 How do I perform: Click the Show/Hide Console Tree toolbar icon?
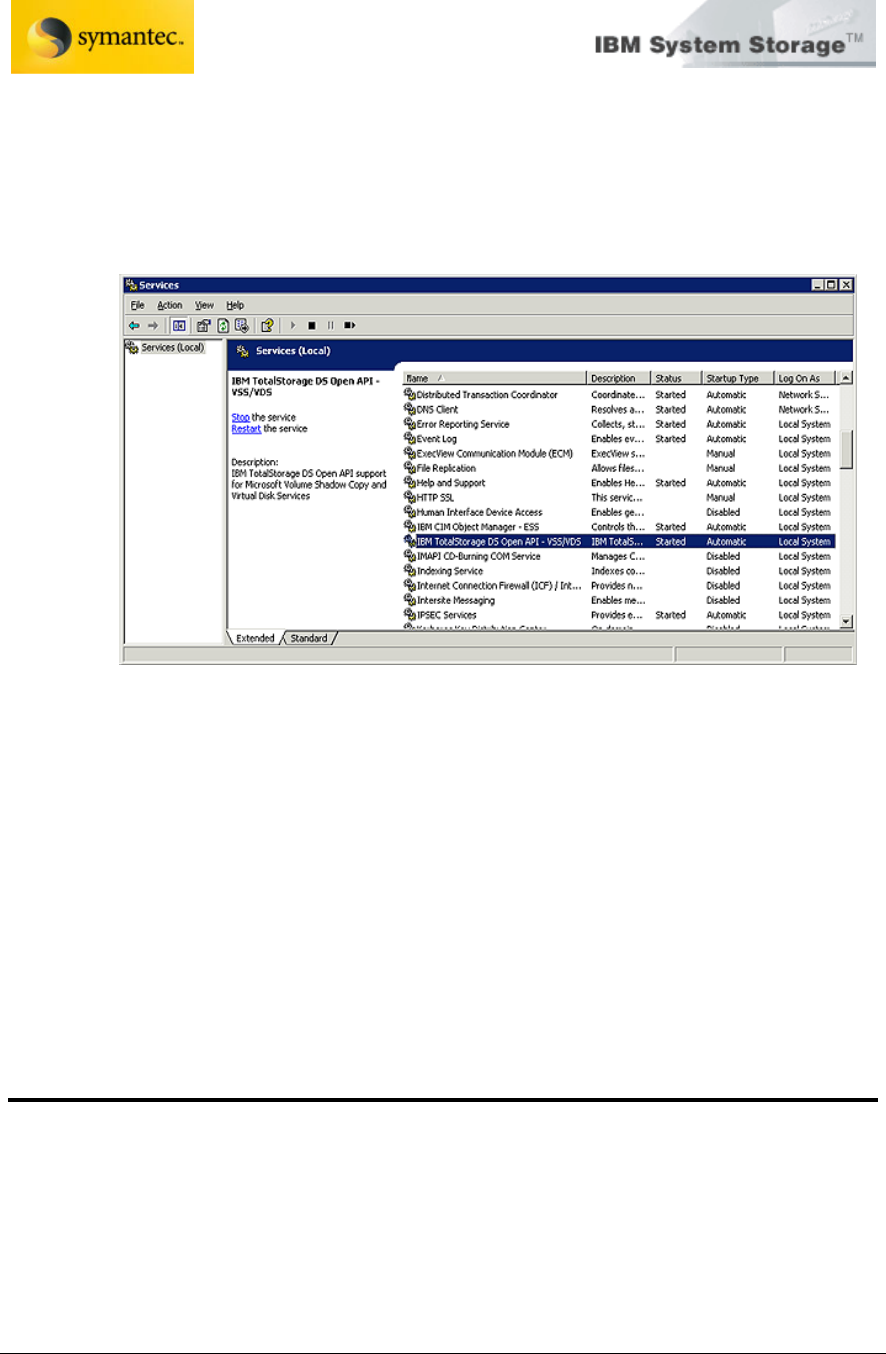[x=178, y=325]
